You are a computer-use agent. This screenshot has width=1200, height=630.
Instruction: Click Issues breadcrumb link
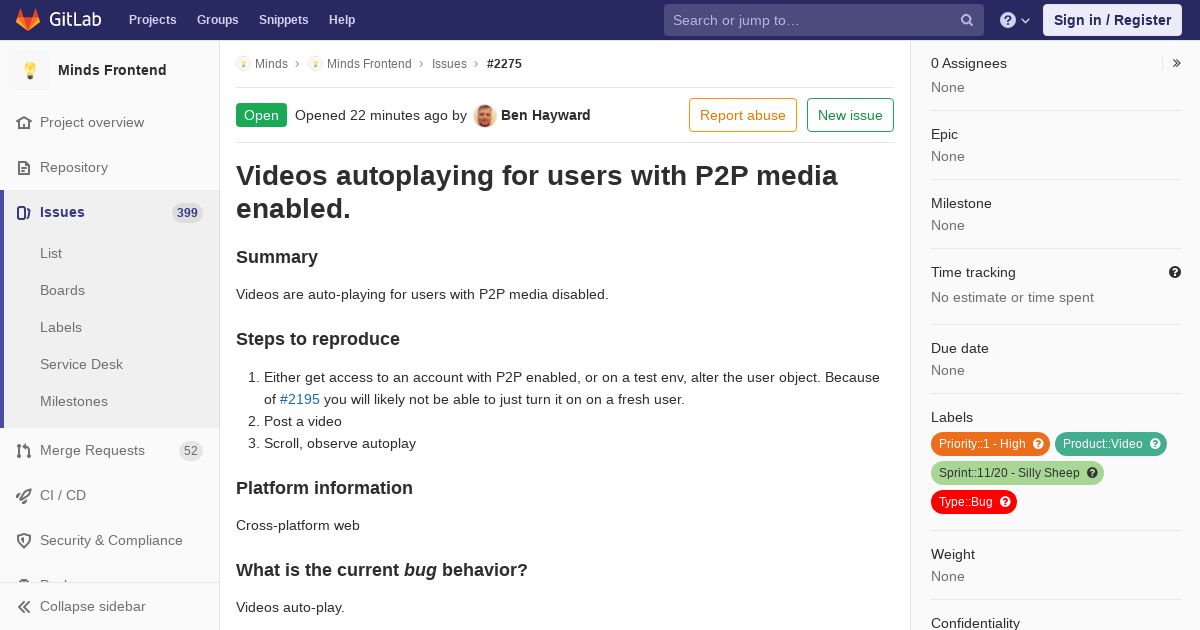click(449, 64)
